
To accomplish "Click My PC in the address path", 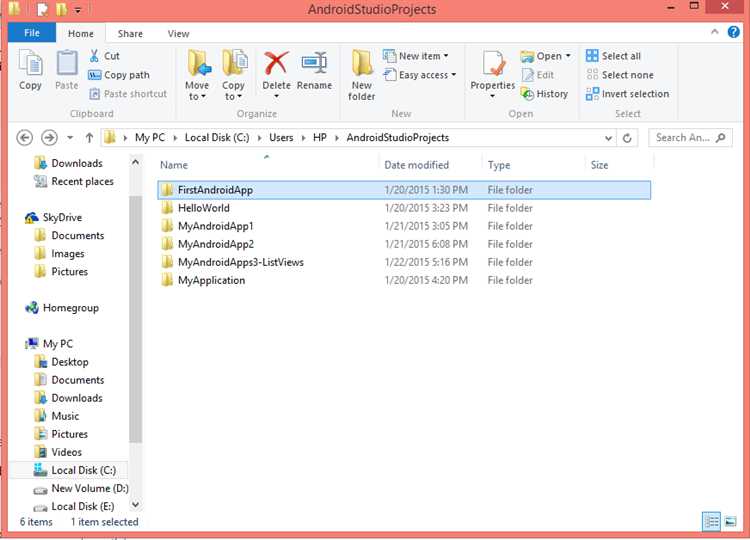I will coord(150,138).
